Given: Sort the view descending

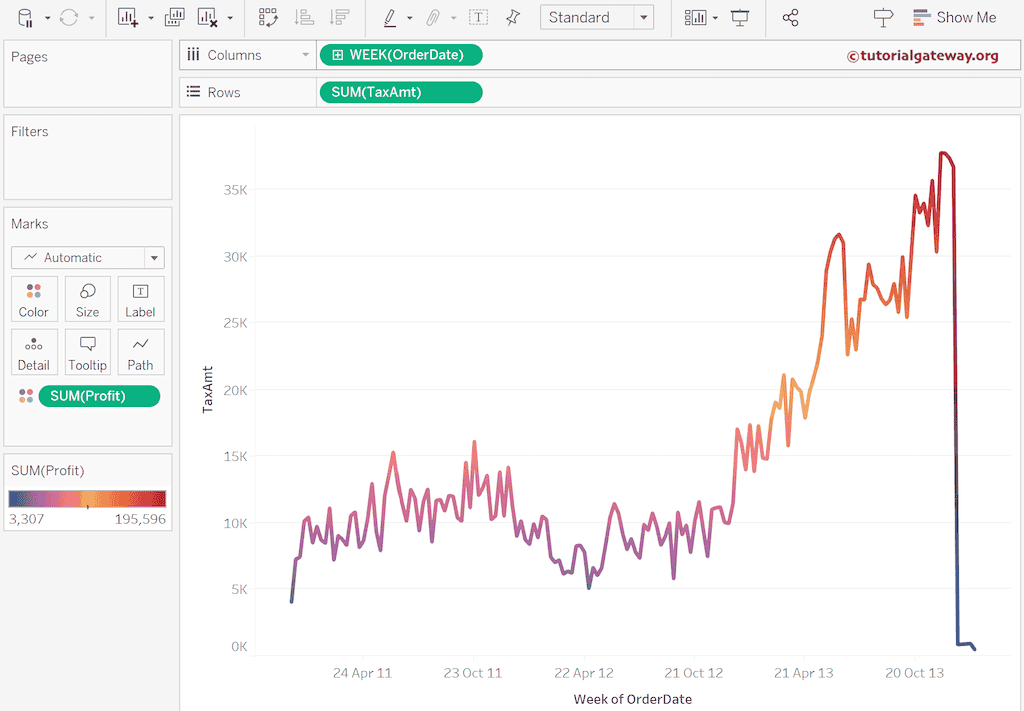Looking at the screenshot, I should coord(338,17).
